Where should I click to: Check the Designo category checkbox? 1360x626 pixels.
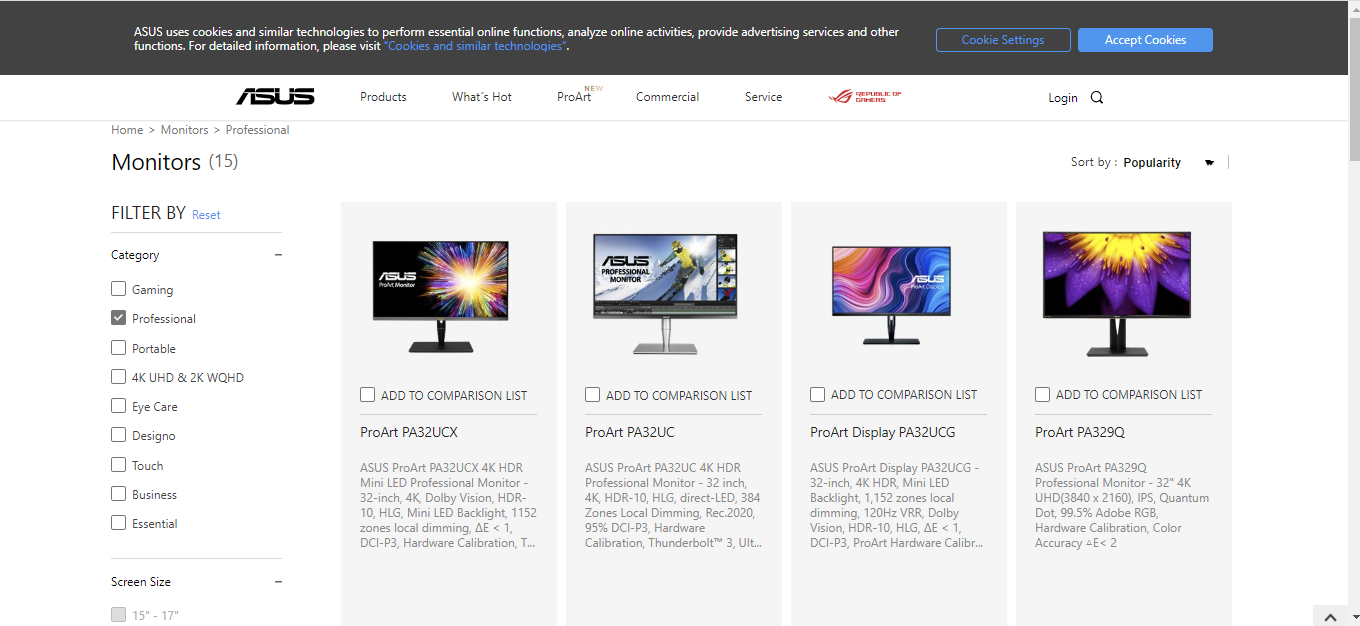point(119,435)
